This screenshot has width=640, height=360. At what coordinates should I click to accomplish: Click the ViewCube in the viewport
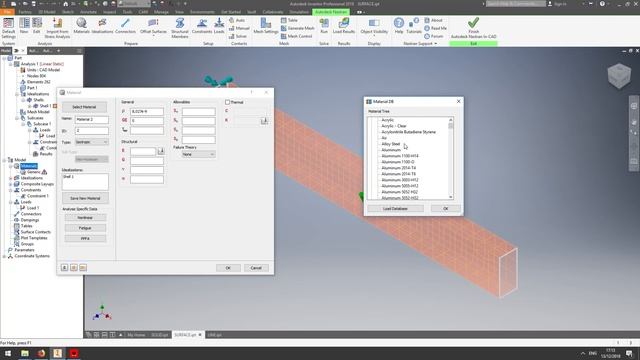click(619, 76)
